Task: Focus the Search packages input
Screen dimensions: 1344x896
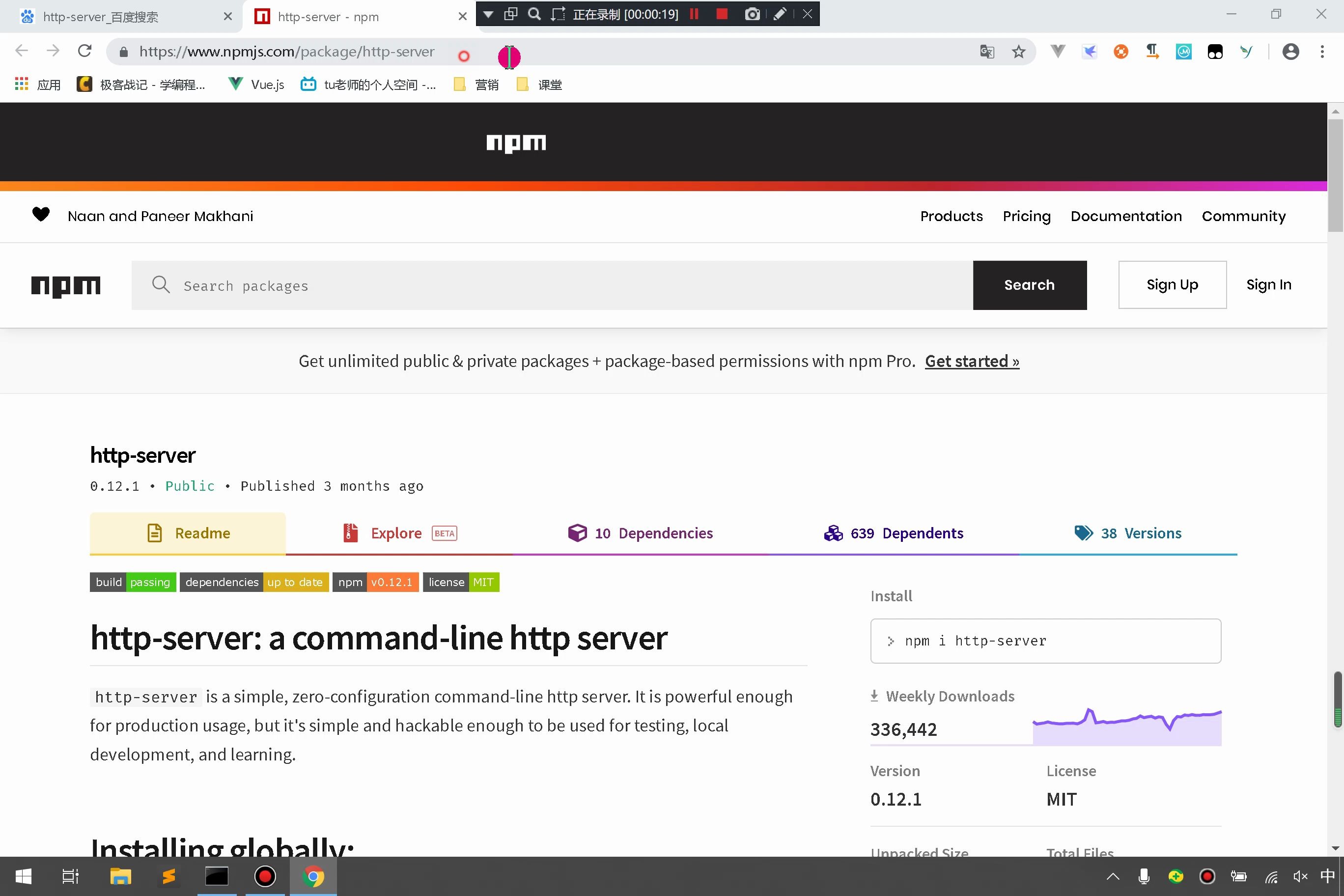Action: (x=552, y=285)
